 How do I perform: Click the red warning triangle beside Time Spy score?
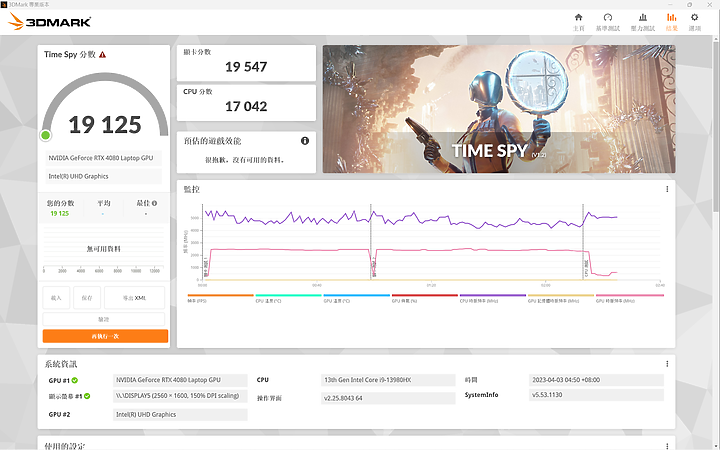pyautogui.click(x=102, y=55)
